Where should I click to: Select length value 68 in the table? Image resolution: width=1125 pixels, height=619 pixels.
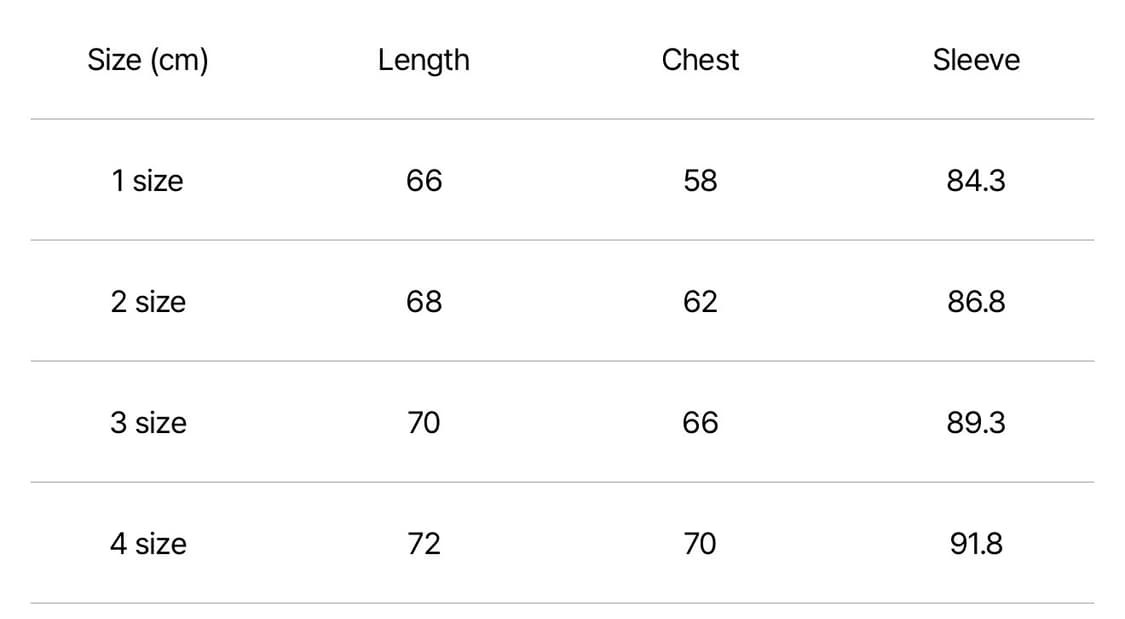pyautogui.click(x=424, y=302)
